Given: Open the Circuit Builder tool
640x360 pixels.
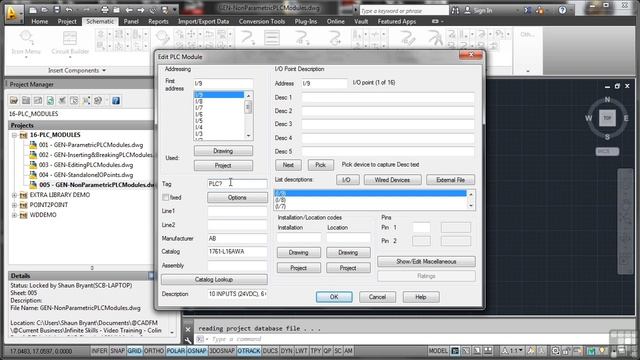Looking at the screenshot, I should coord(70,43).
